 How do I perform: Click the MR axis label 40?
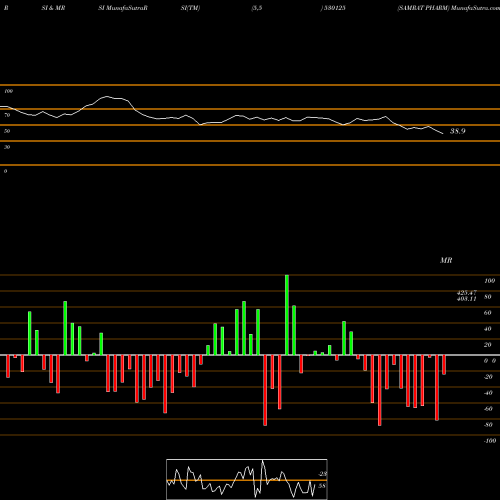[488, 329]
